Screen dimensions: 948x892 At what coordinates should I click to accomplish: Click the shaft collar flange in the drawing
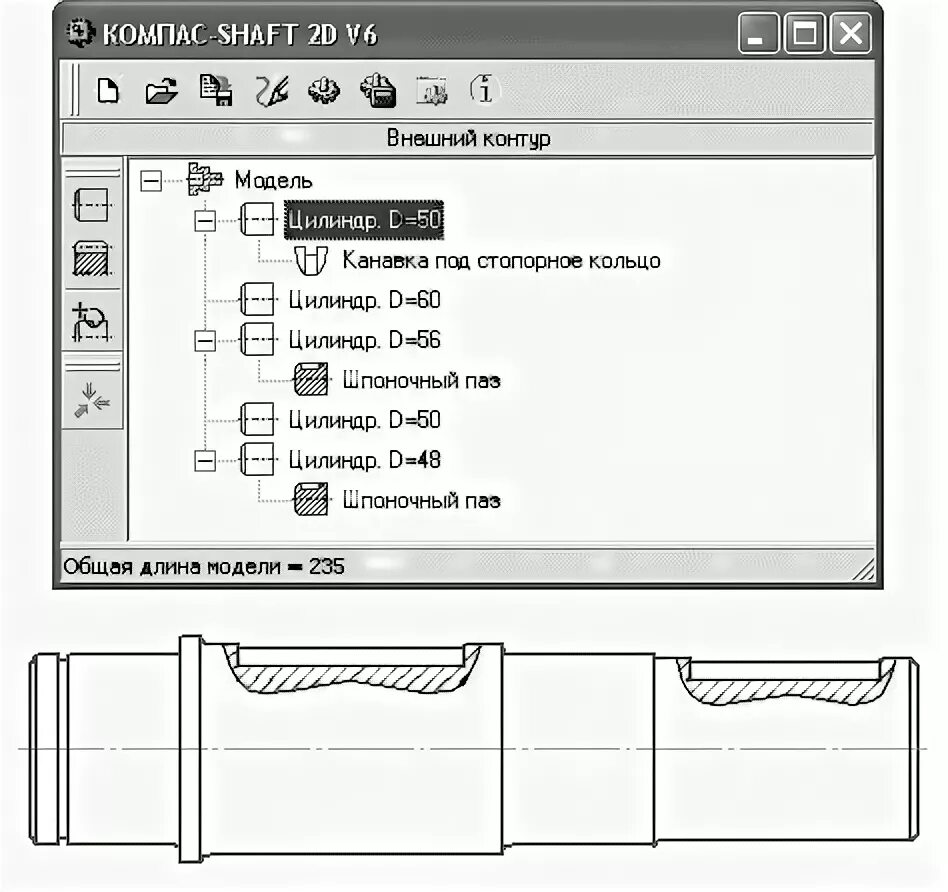190,749
